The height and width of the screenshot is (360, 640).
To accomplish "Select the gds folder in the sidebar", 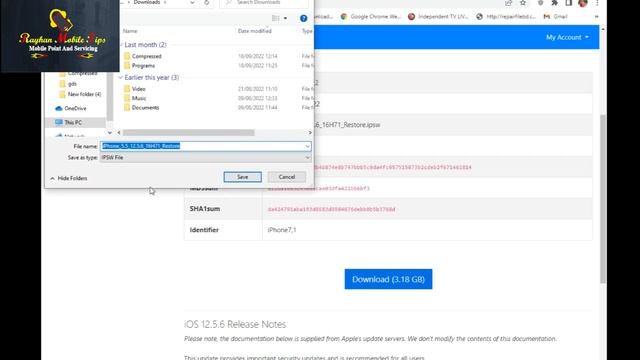I will click(x=72, y=84).
